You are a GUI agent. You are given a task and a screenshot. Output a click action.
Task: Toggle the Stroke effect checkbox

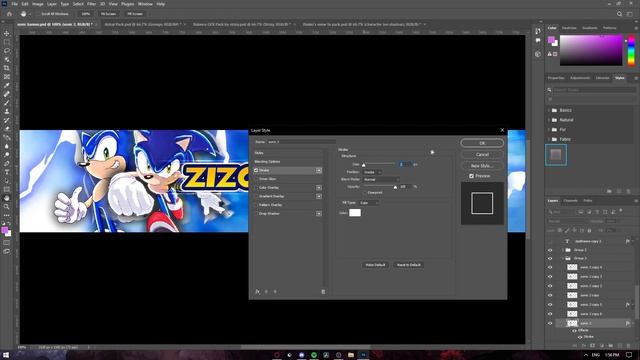pos(256,170)
